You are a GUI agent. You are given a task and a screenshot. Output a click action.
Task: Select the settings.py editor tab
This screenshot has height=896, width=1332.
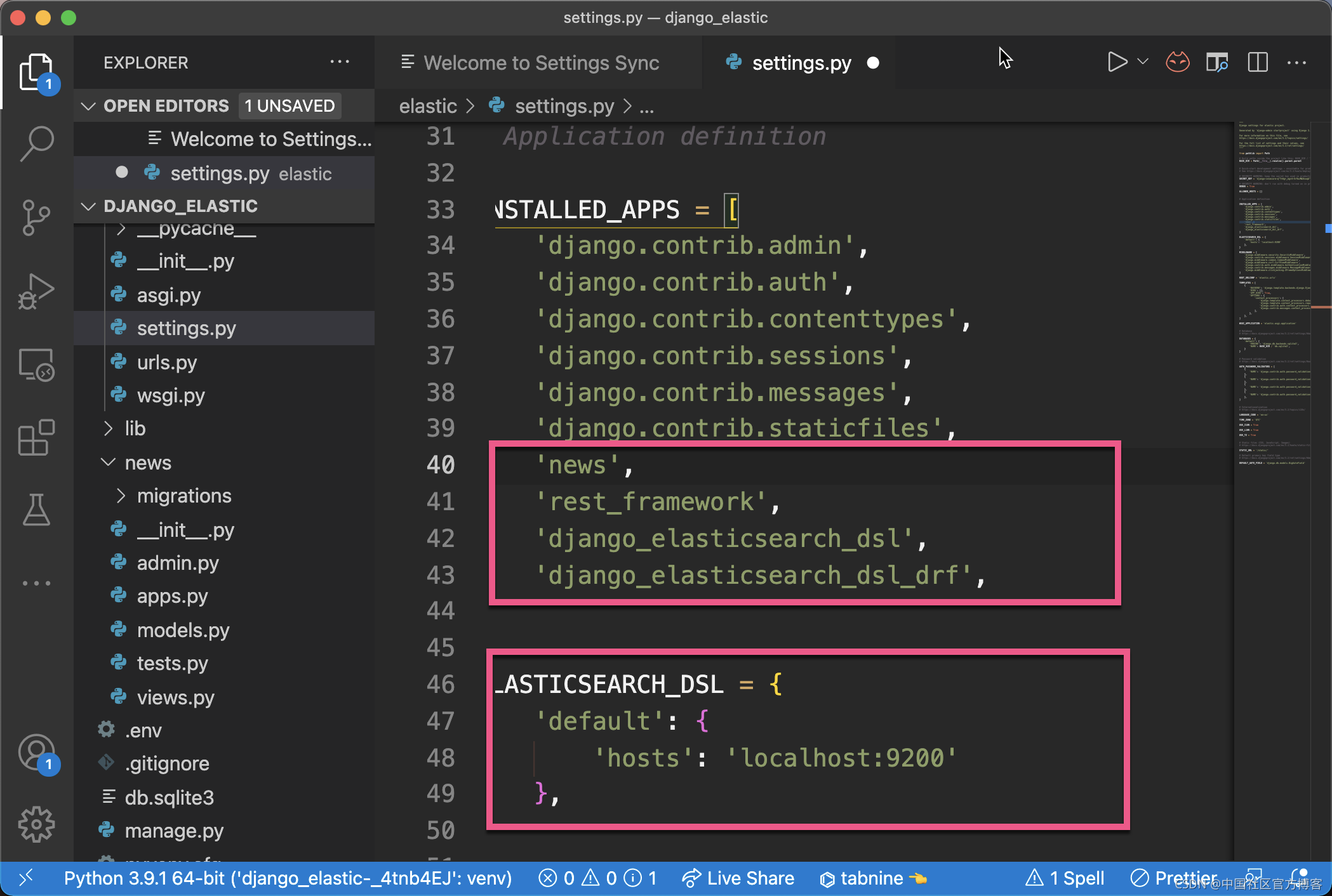click(801, 63)
